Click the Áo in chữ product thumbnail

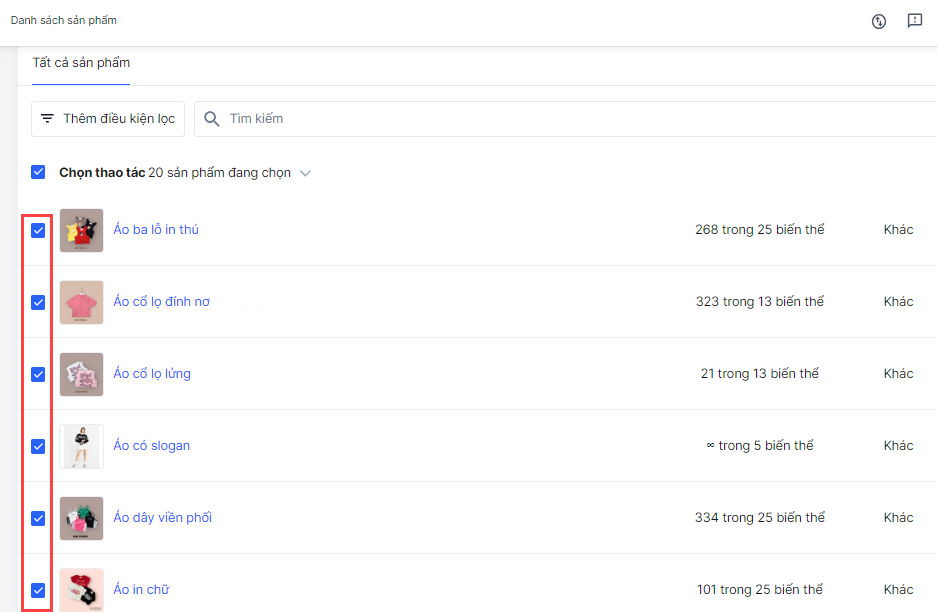pos(81,590)
